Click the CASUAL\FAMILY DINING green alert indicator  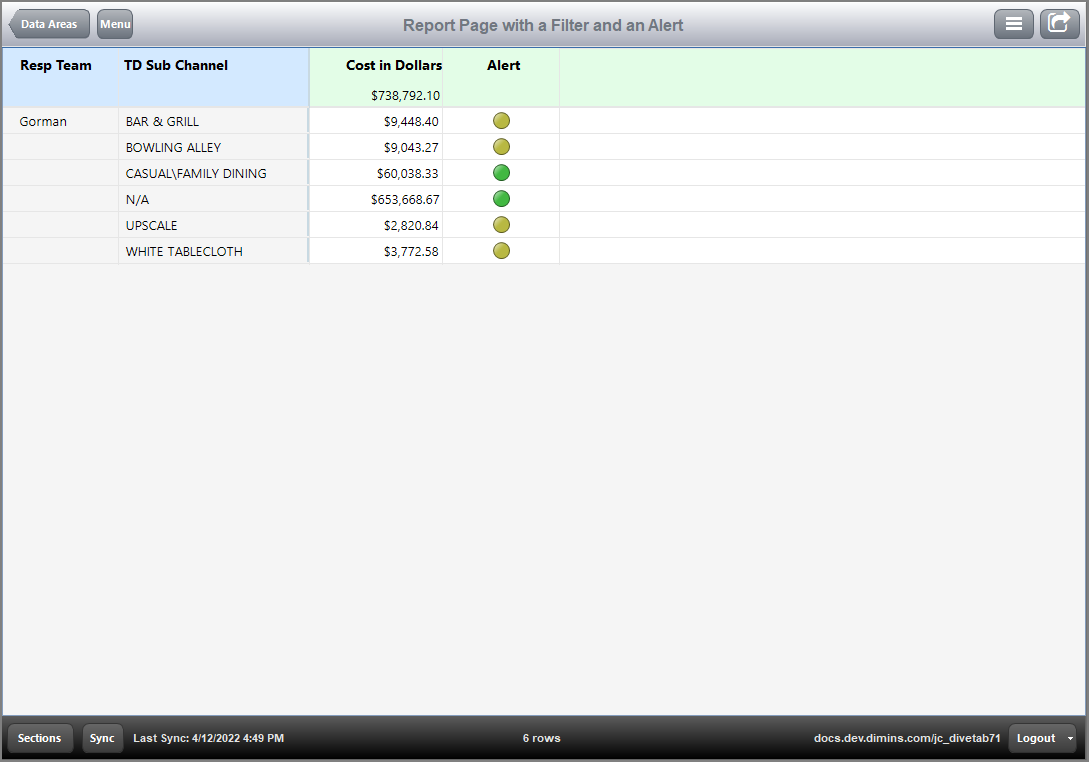tap(501, 173)
